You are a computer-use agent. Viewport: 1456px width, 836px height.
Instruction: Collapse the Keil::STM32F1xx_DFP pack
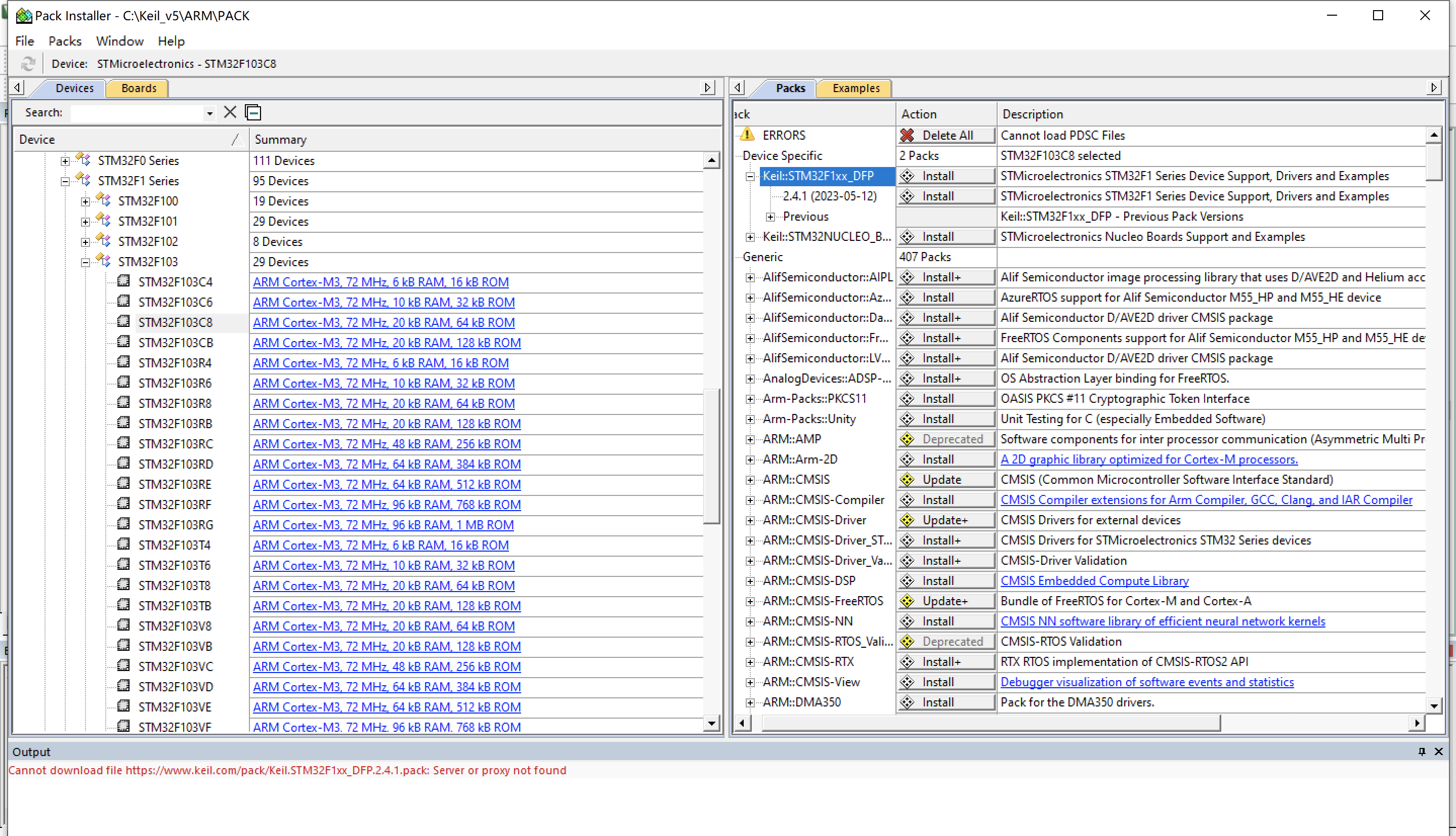pyautogui.click(x=750, y=176)
